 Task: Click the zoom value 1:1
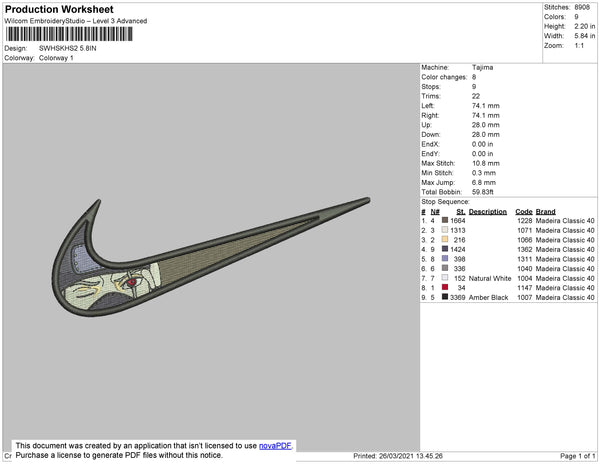coord(579,46)
